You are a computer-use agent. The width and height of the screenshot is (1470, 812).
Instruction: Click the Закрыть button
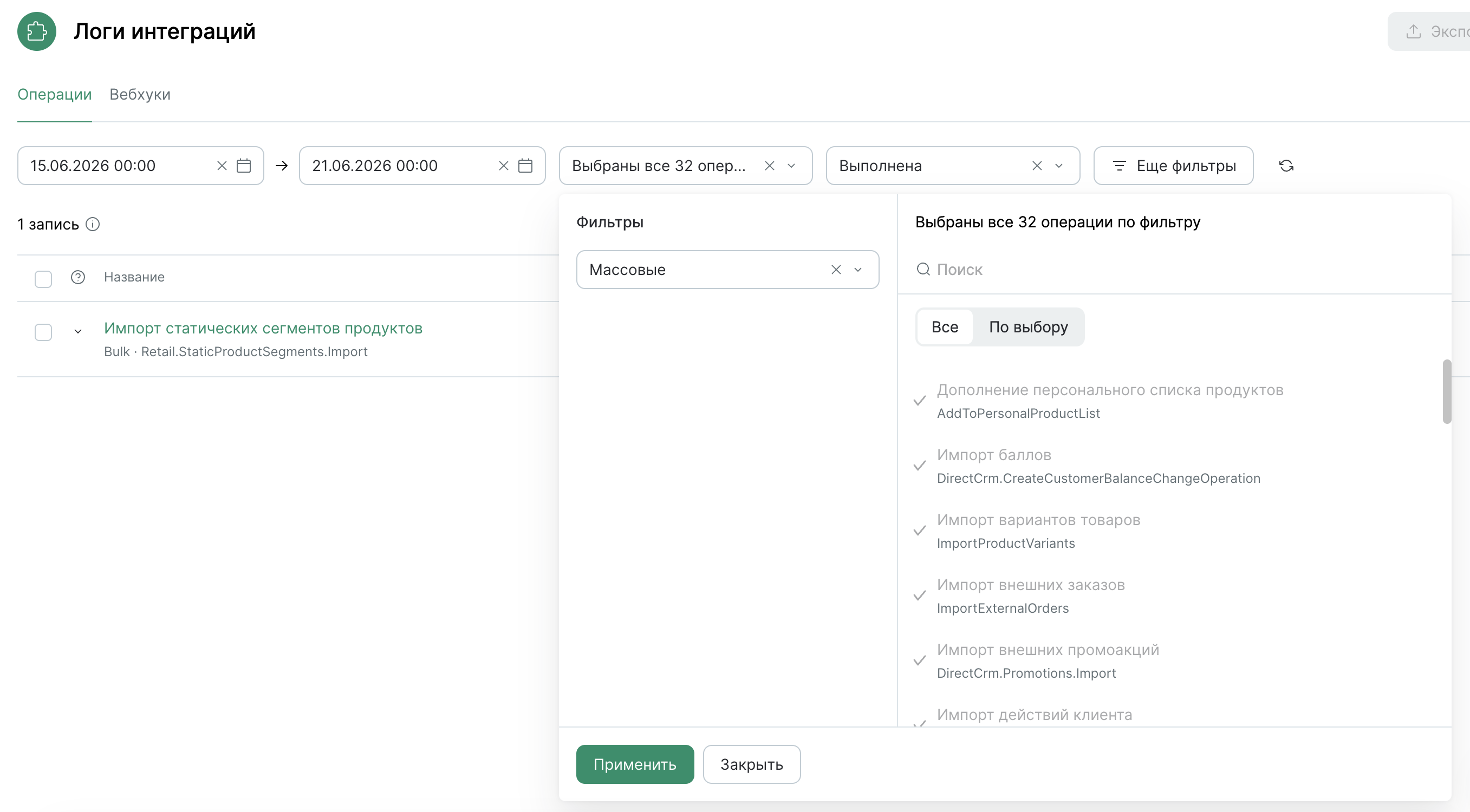pos(751,764)
